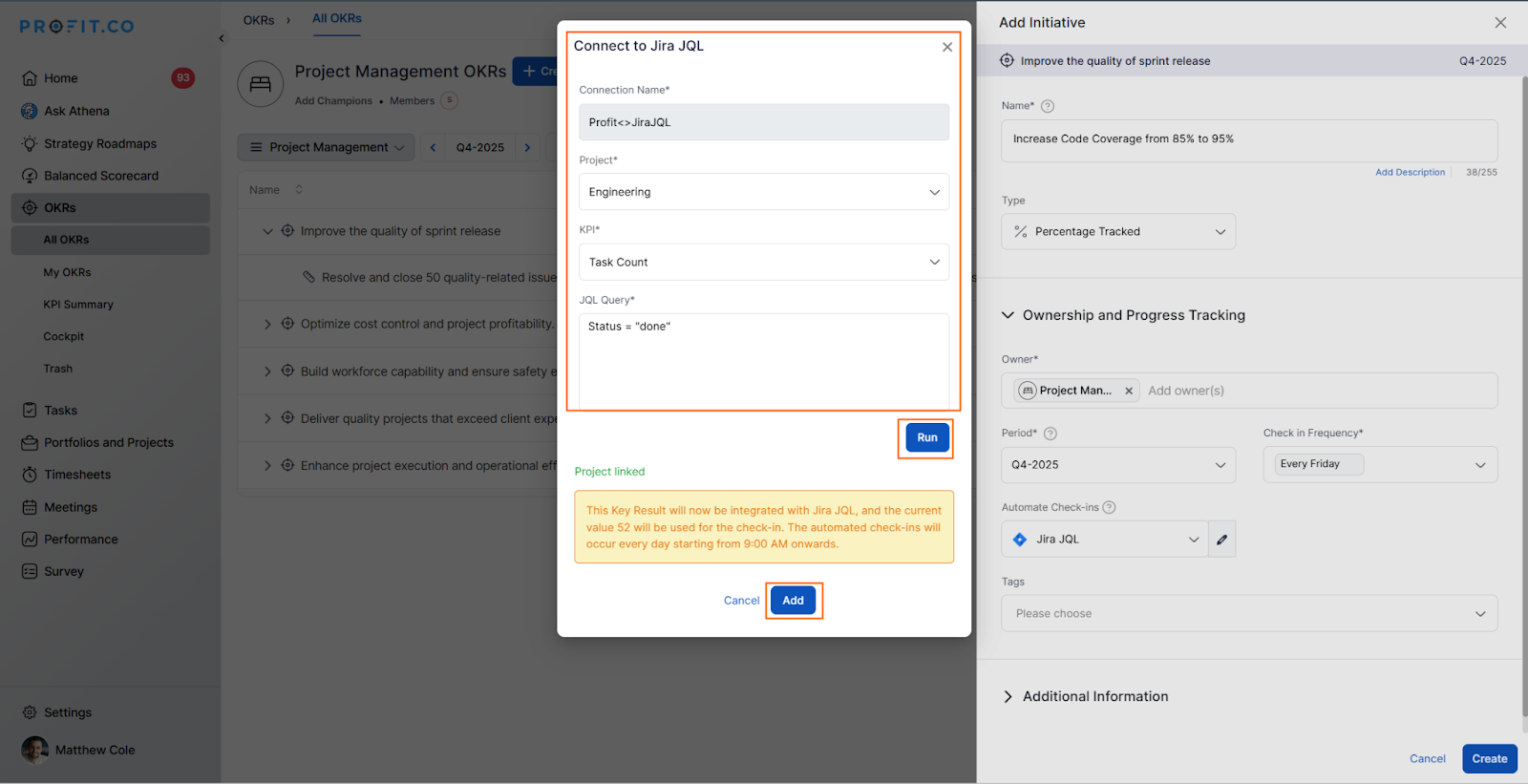Click the Name help icon
This screenshot has height=784, width=1528.
click(x=1048, y=106)
